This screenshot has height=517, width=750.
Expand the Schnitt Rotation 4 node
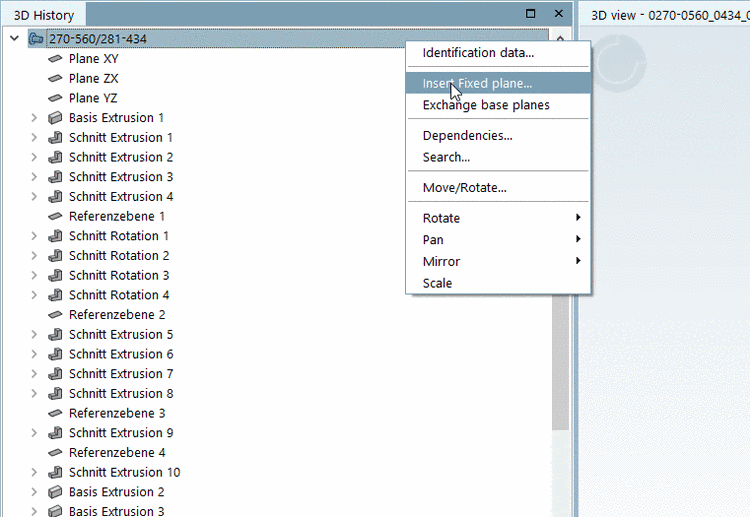34,295
